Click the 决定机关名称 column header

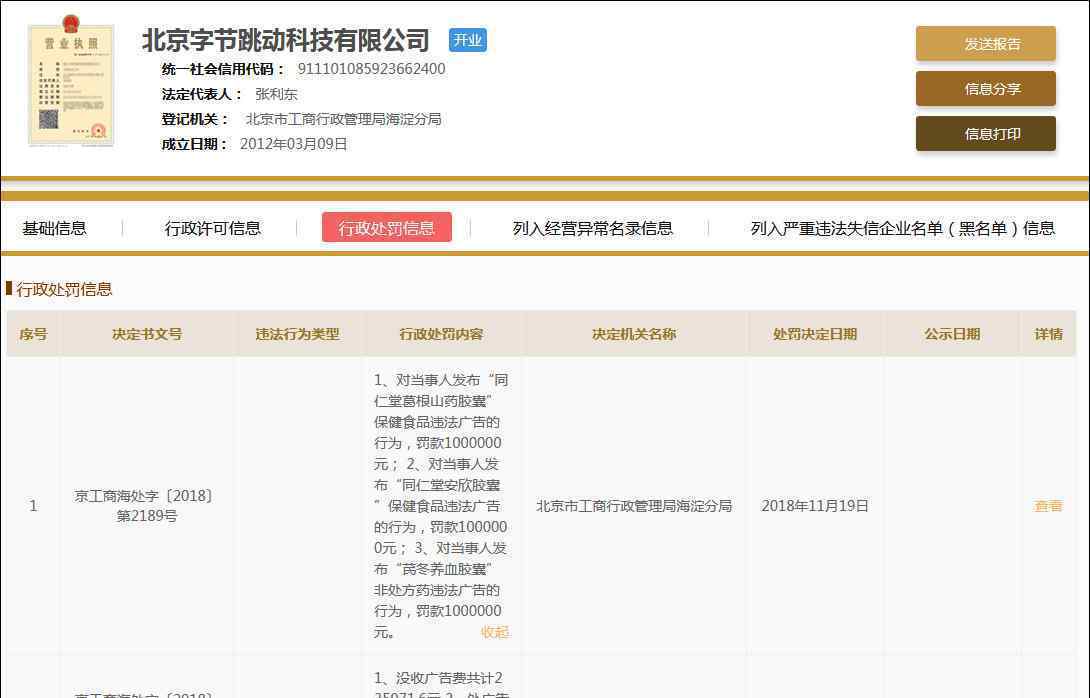(x=634, y=334)
